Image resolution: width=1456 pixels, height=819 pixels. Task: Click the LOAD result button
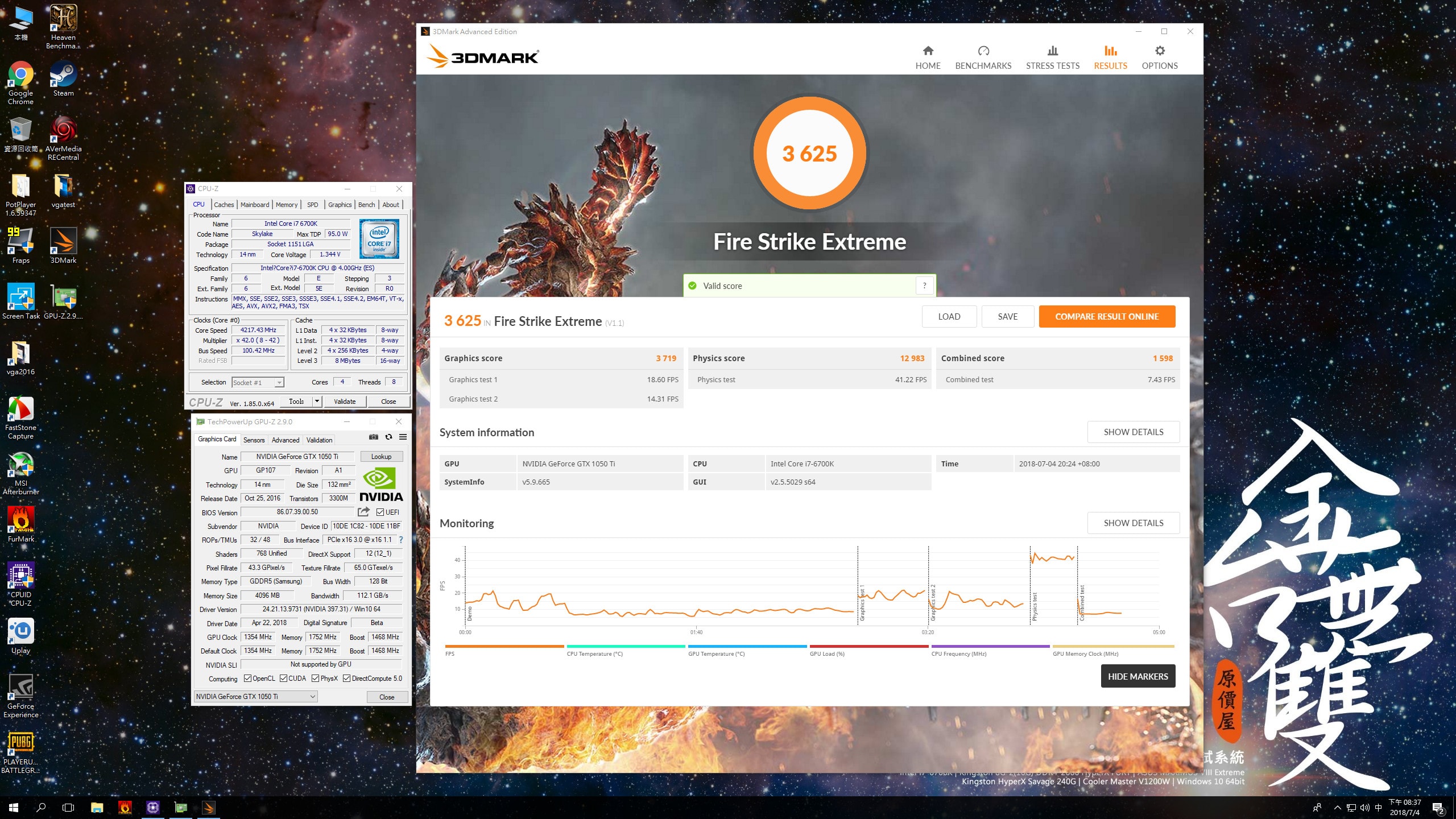click(x=949, y=316)
